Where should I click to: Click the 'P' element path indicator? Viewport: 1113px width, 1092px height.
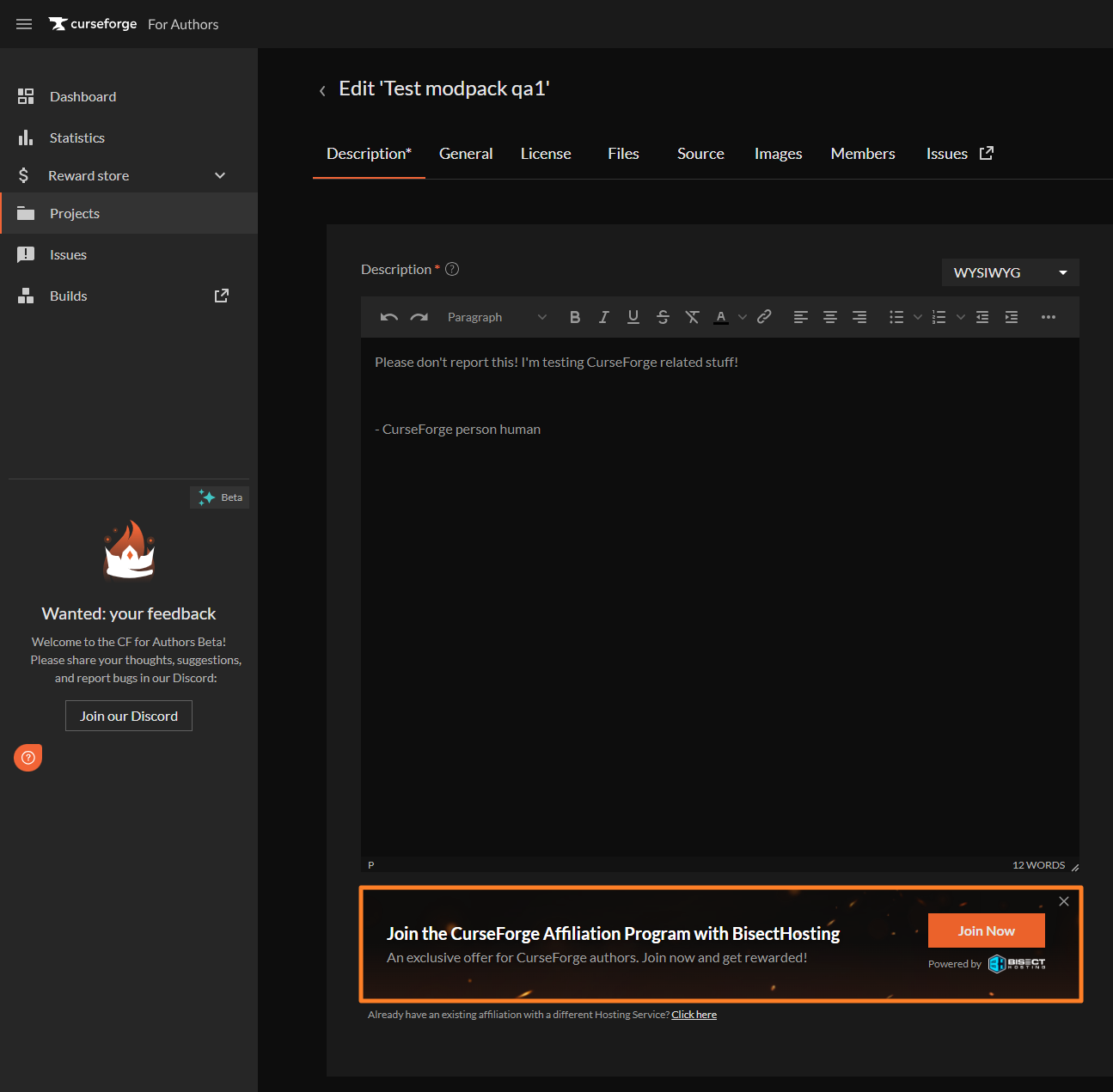click(371, 865)
